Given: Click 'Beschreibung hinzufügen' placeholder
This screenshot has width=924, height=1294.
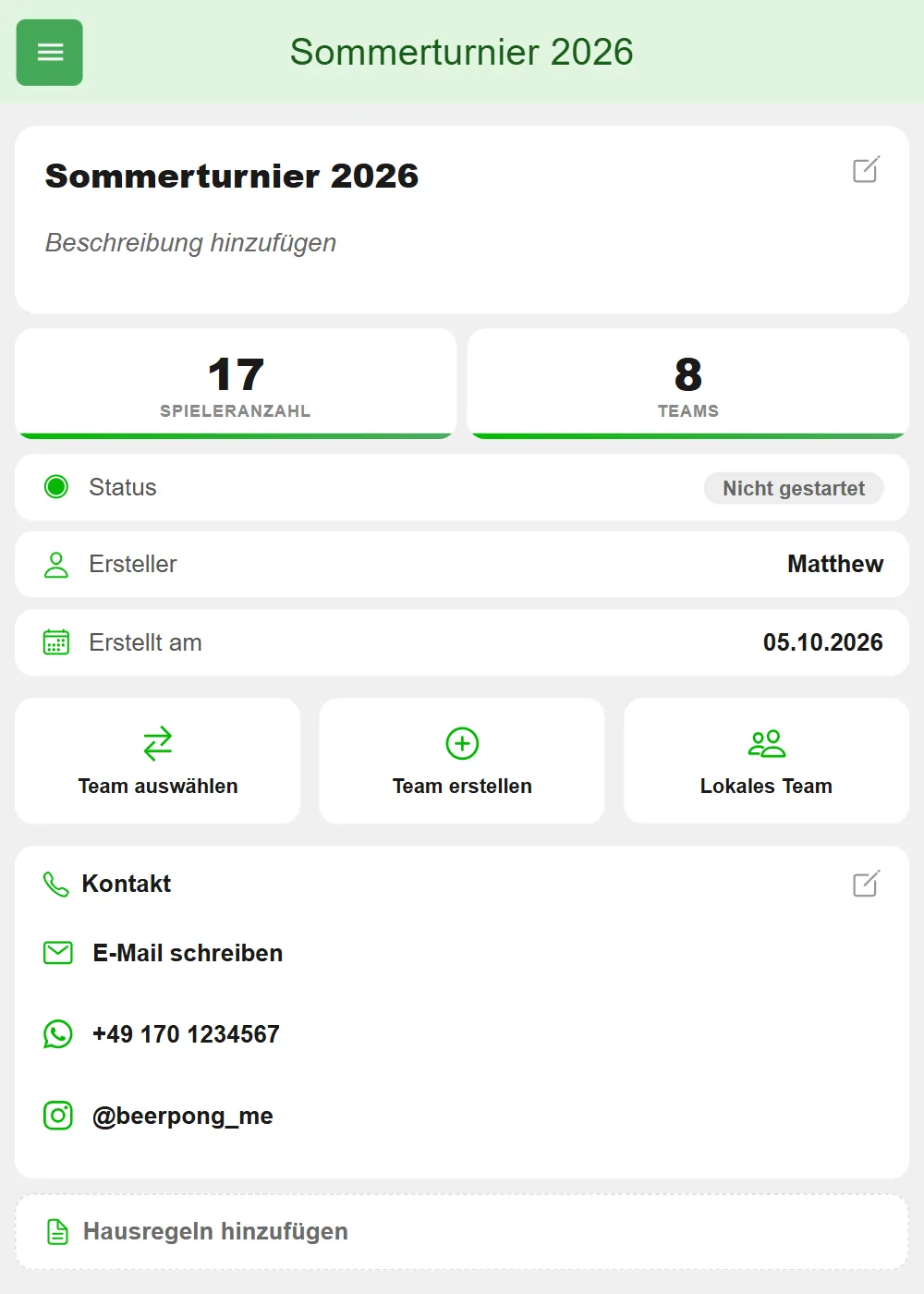Looking at the screenshot, I should (191, 243).
